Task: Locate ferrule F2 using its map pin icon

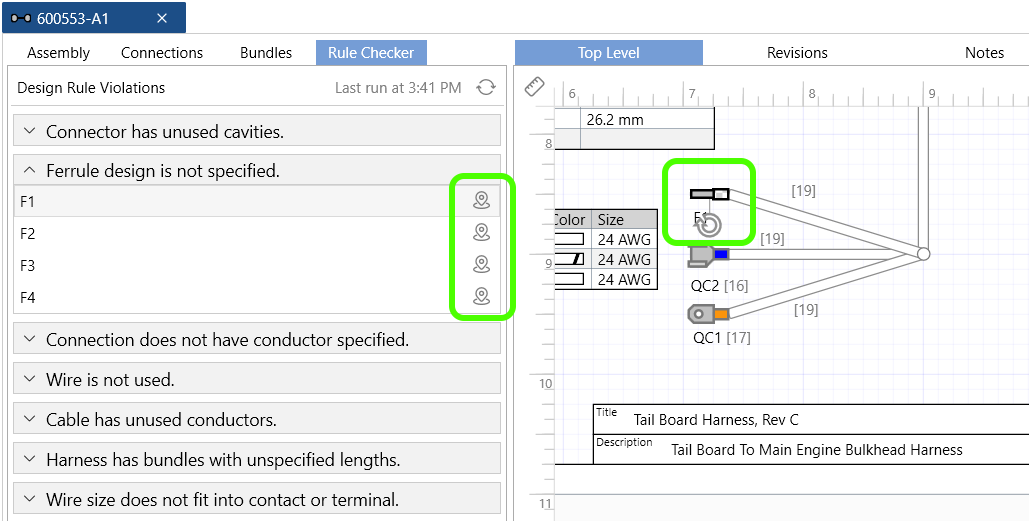Action: [x=482, y=232]
